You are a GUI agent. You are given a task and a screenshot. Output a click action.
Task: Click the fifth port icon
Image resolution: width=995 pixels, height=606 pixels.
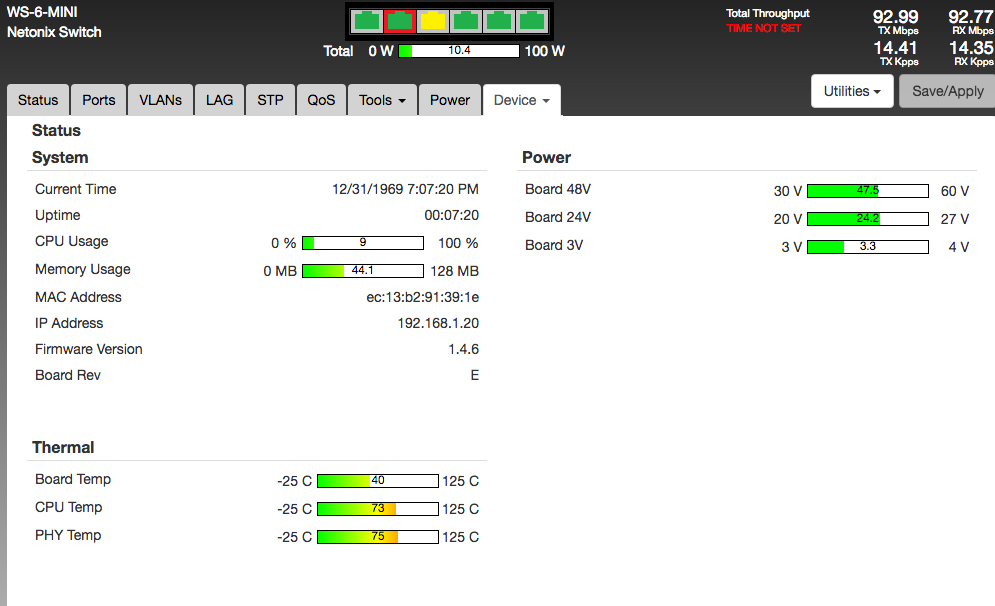pyautogui.click(x=498, y=20)
